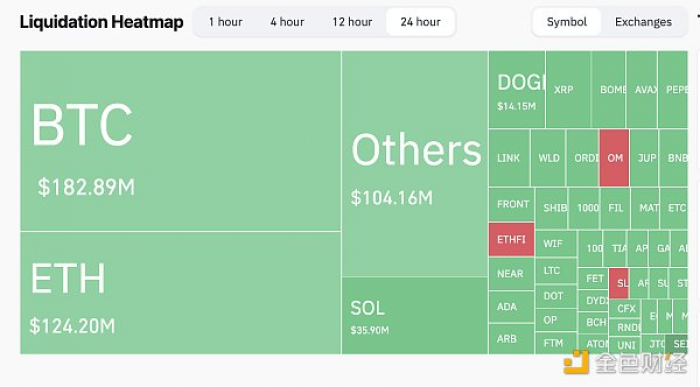Open the ETH $124.20M tile

[180, 293]
